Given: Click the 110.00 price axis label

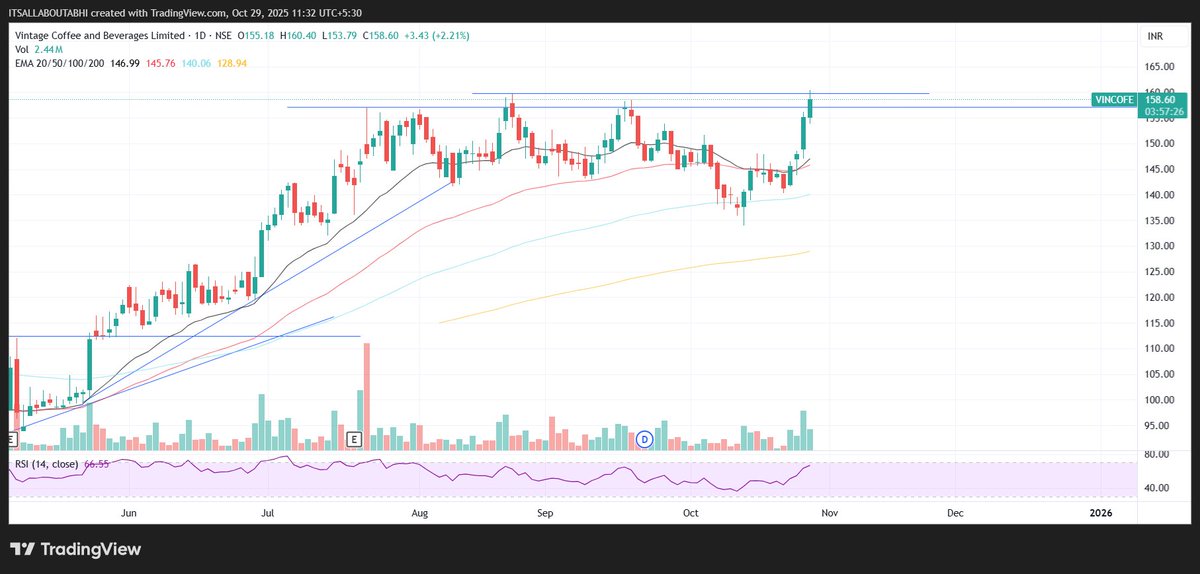Looking at the screenshot, I should click(1159, 349).
